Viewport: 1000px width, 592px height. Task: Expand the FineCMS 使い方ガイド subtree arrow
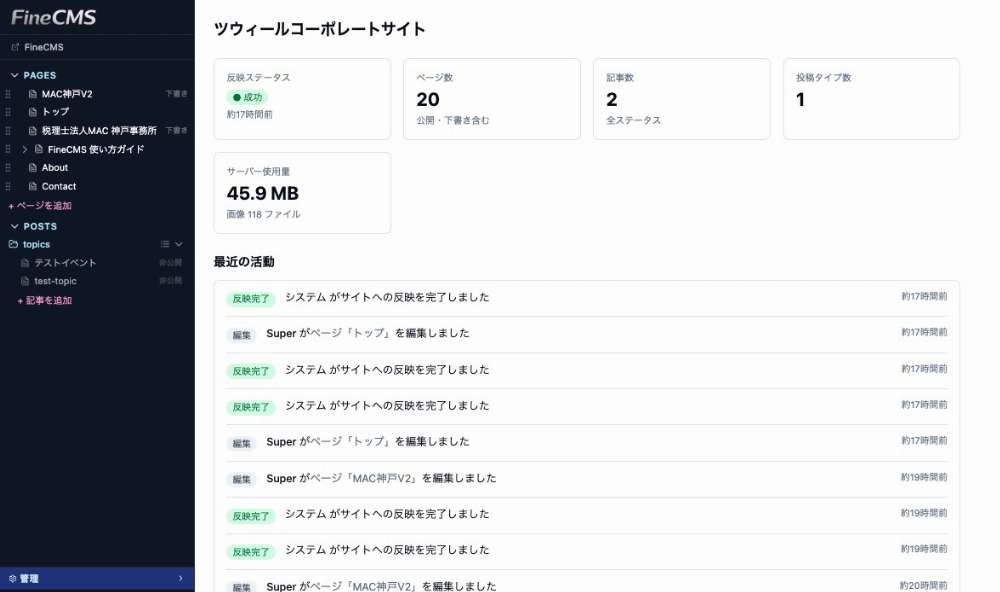[25, 149]
